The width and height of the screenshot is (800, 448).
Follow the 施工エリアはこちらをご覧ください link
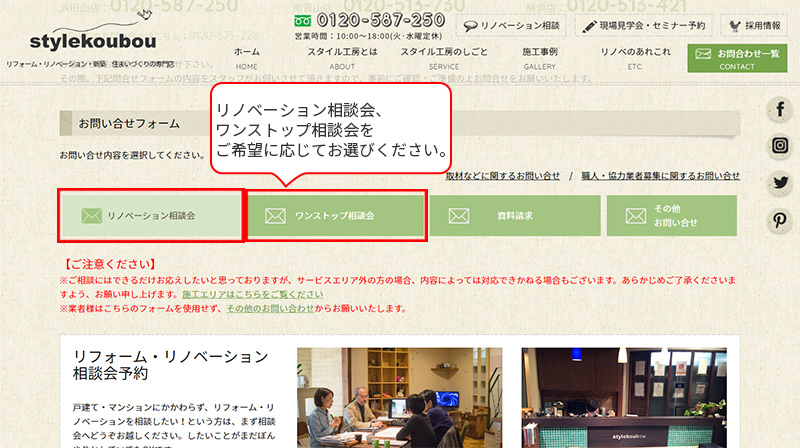pos(253,294)
